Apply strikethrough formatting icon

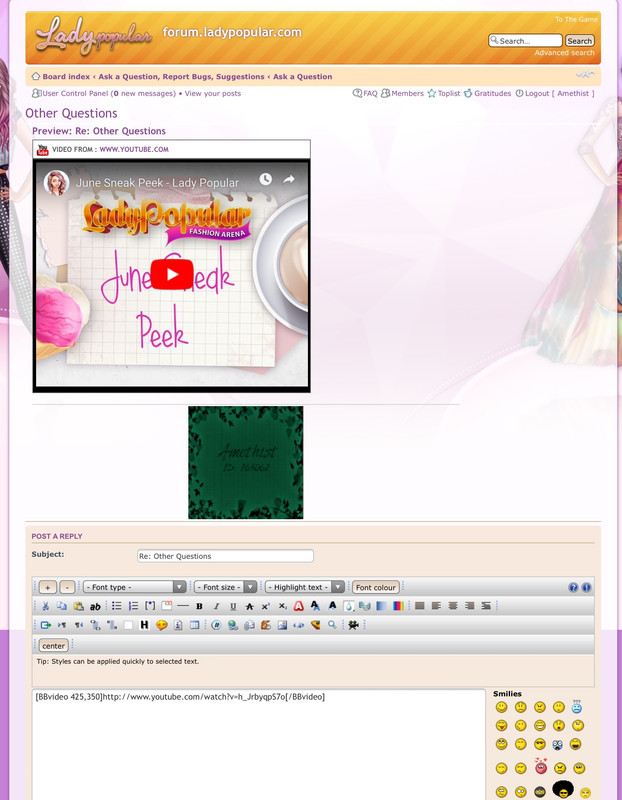coord(250,606)
